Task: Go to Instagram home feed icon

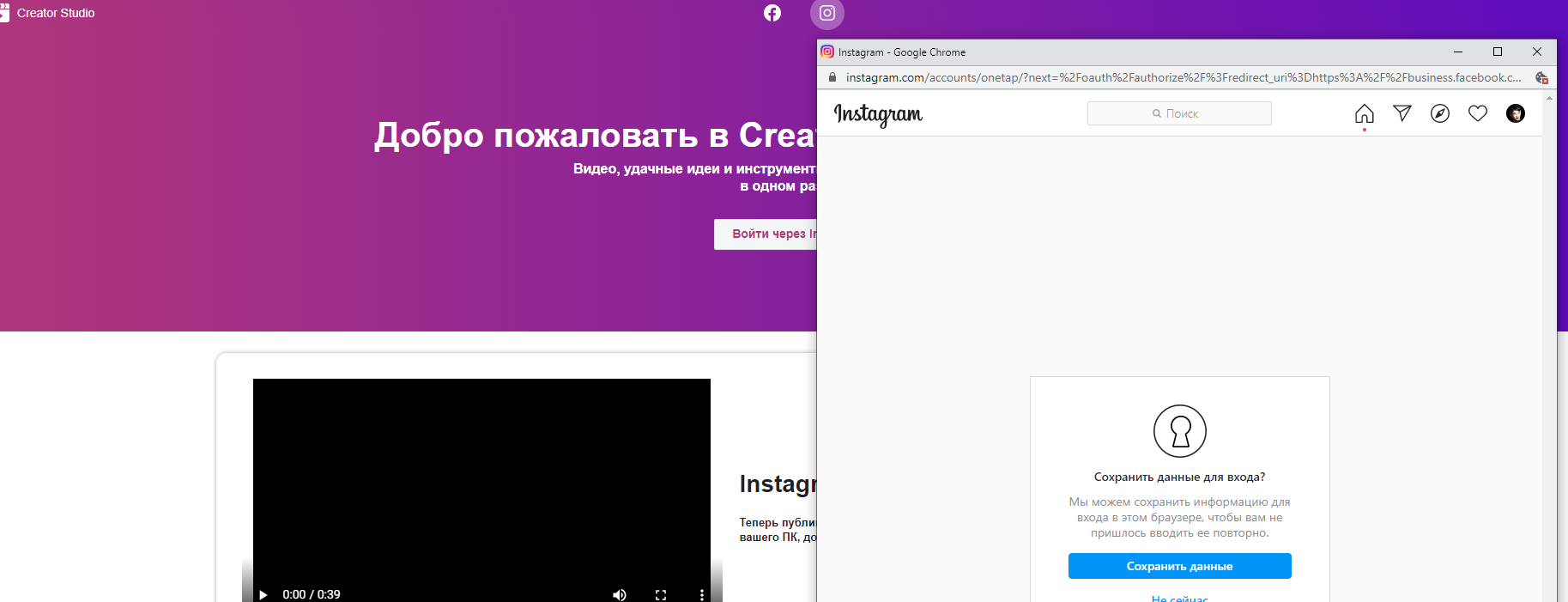Action: tap(1364, 113)
